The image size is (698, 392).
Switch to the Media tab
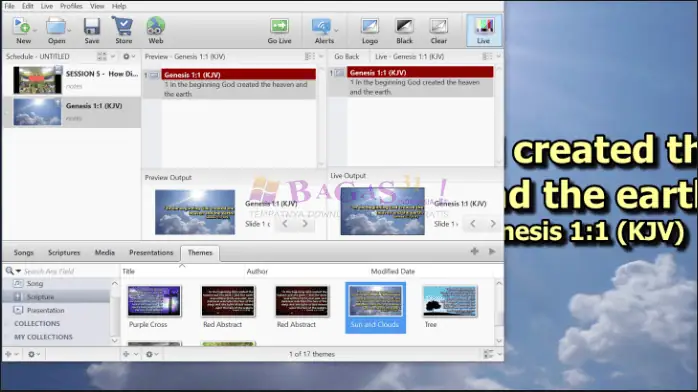coord(105,253)
